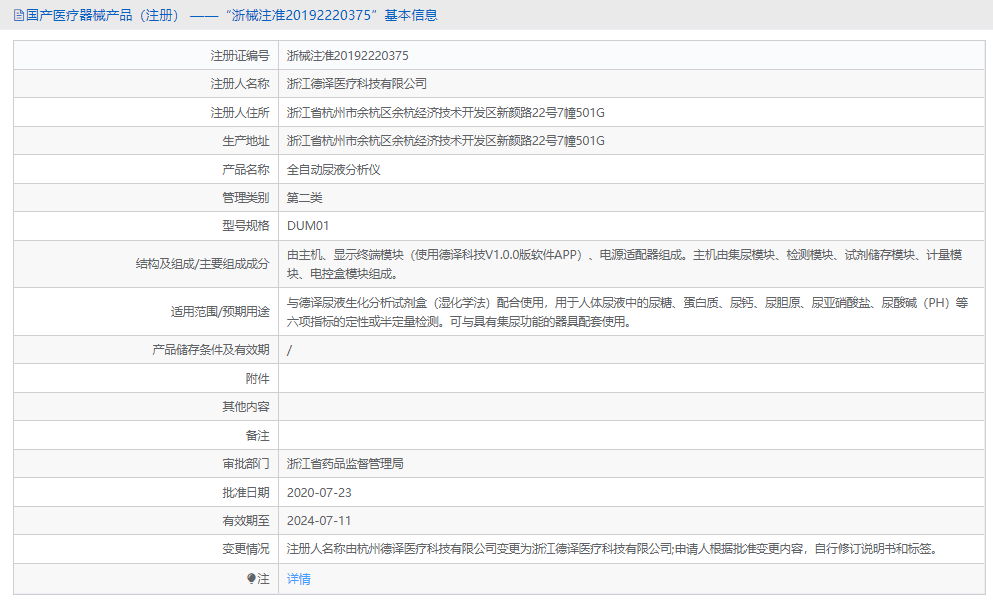Click the 有效期至 date 2024-07-11
The image size is (993, 602).
point(325,519)
